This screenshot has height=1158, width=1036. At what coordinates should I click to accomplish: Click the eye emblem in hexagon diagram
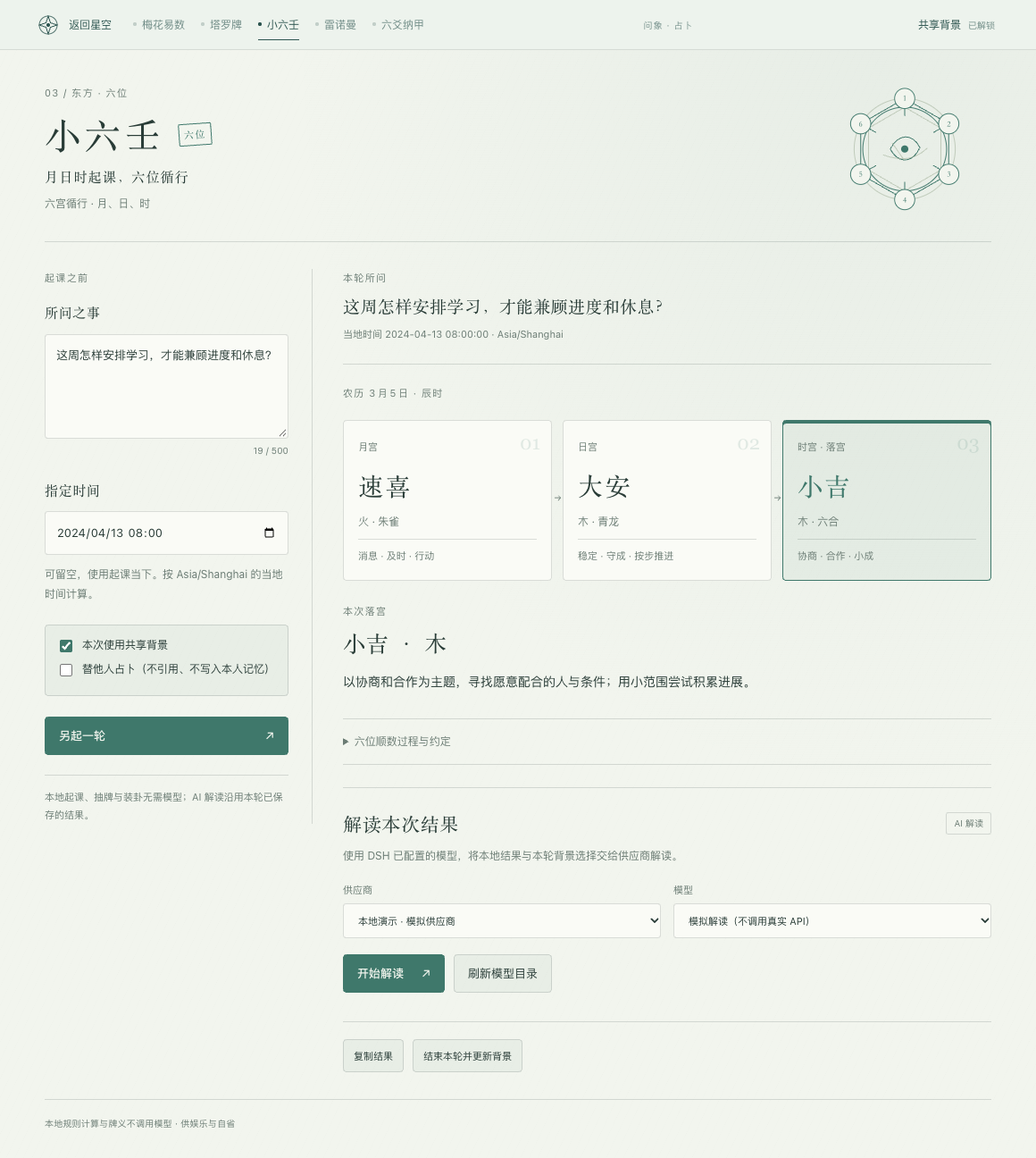[x=905, y=148]
